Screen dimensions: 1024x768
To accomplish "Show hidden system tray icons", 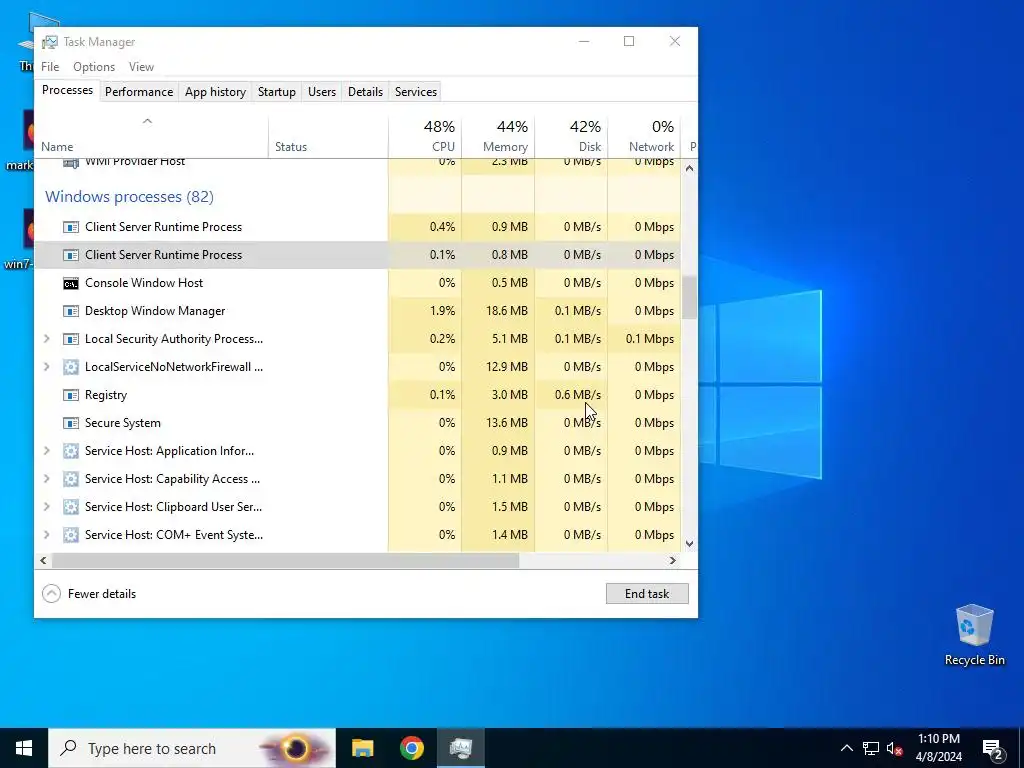I will point(846,748).
